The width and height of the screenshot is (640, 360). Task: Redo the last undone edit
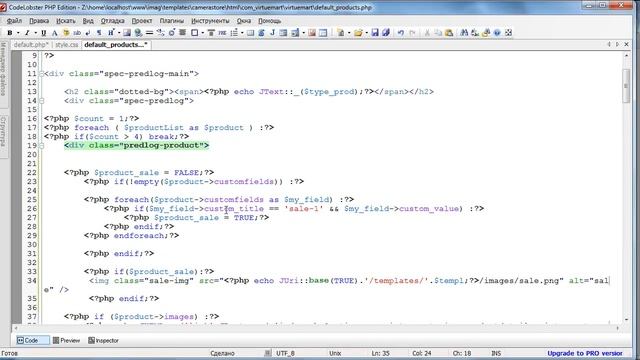tap(412, 33)
